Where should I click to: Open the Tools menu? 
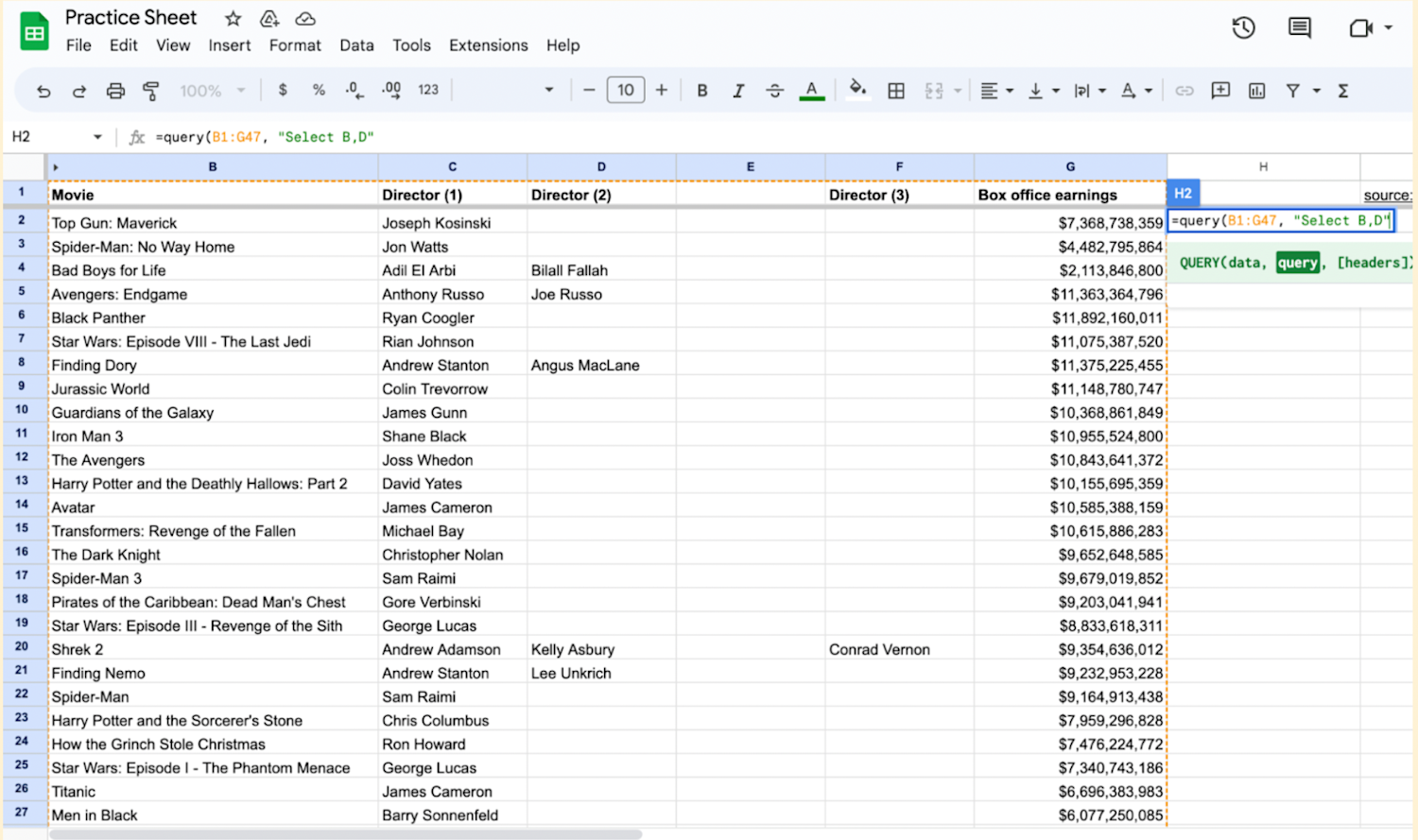[411, 45]
